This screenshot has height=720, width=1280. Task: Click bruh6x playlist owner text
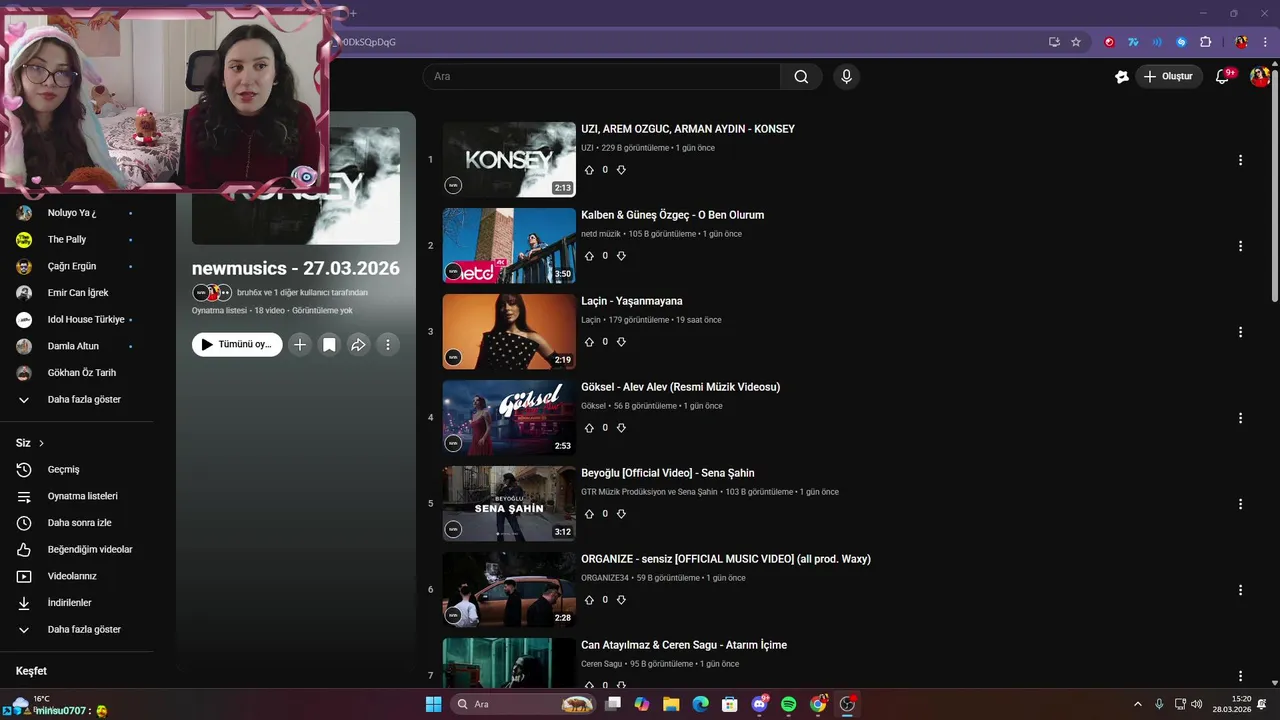pyautogui.click(x=250, y=293)
